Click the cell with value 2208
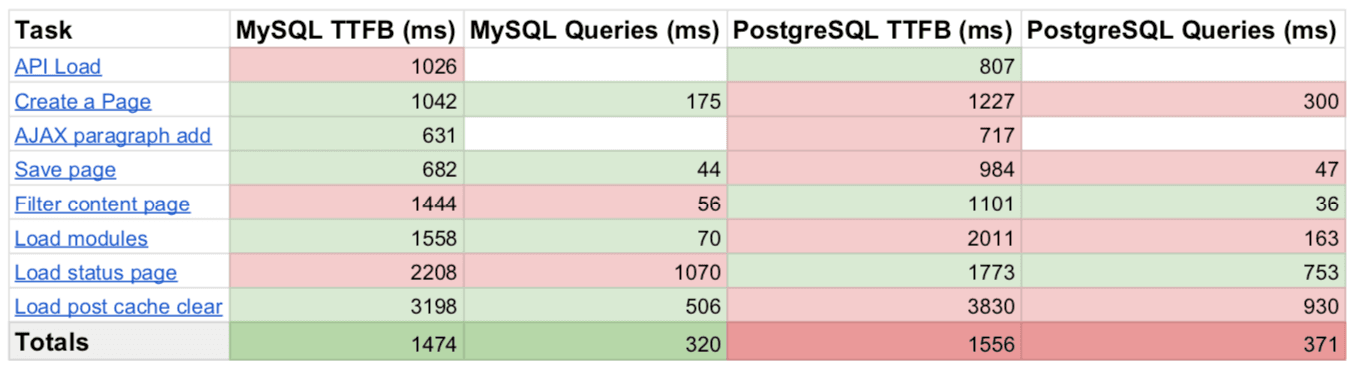 pyautogui.click(x=347, y=272)
